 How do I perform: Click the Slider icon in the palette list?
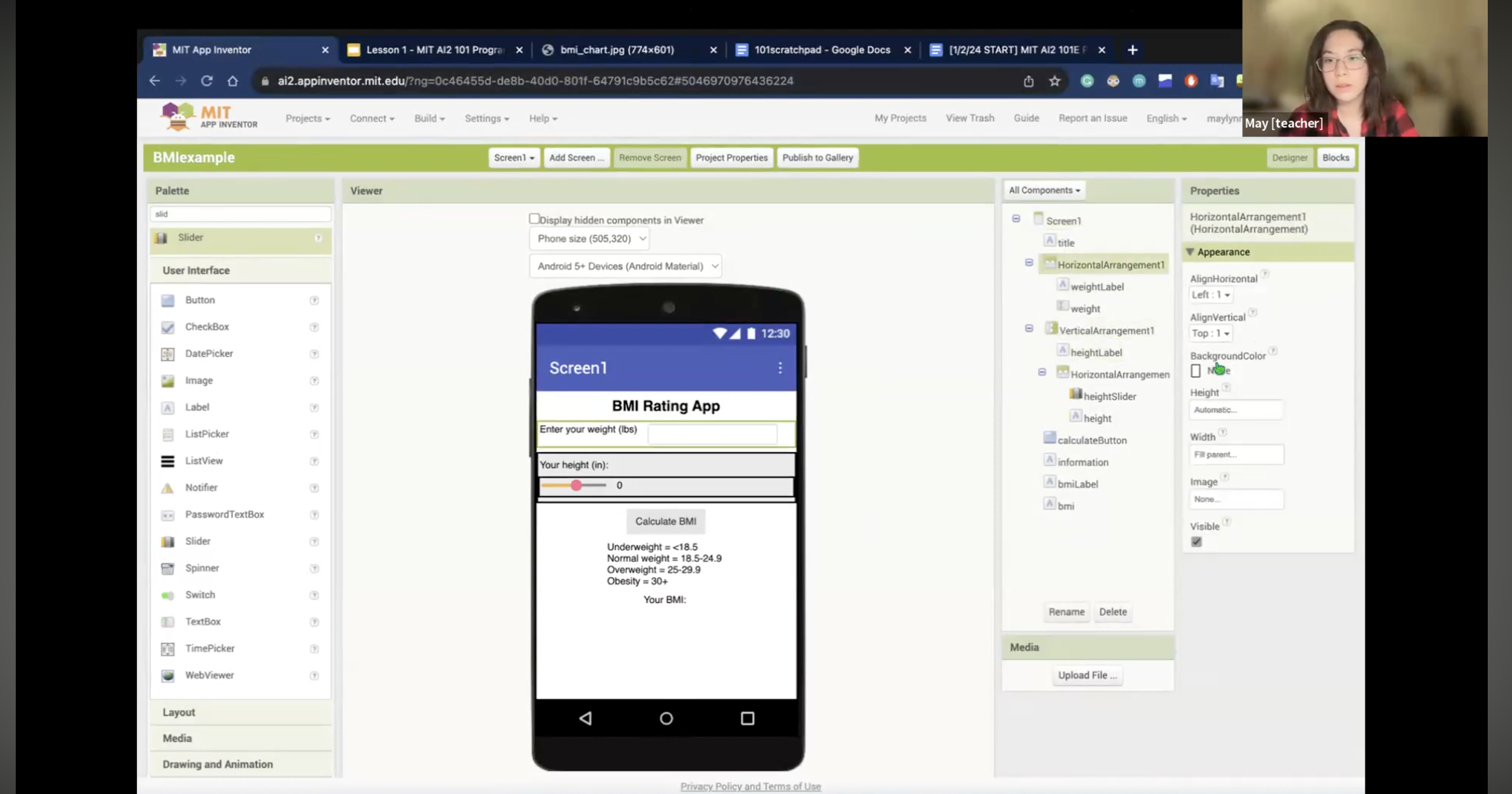tap(168, 541)
